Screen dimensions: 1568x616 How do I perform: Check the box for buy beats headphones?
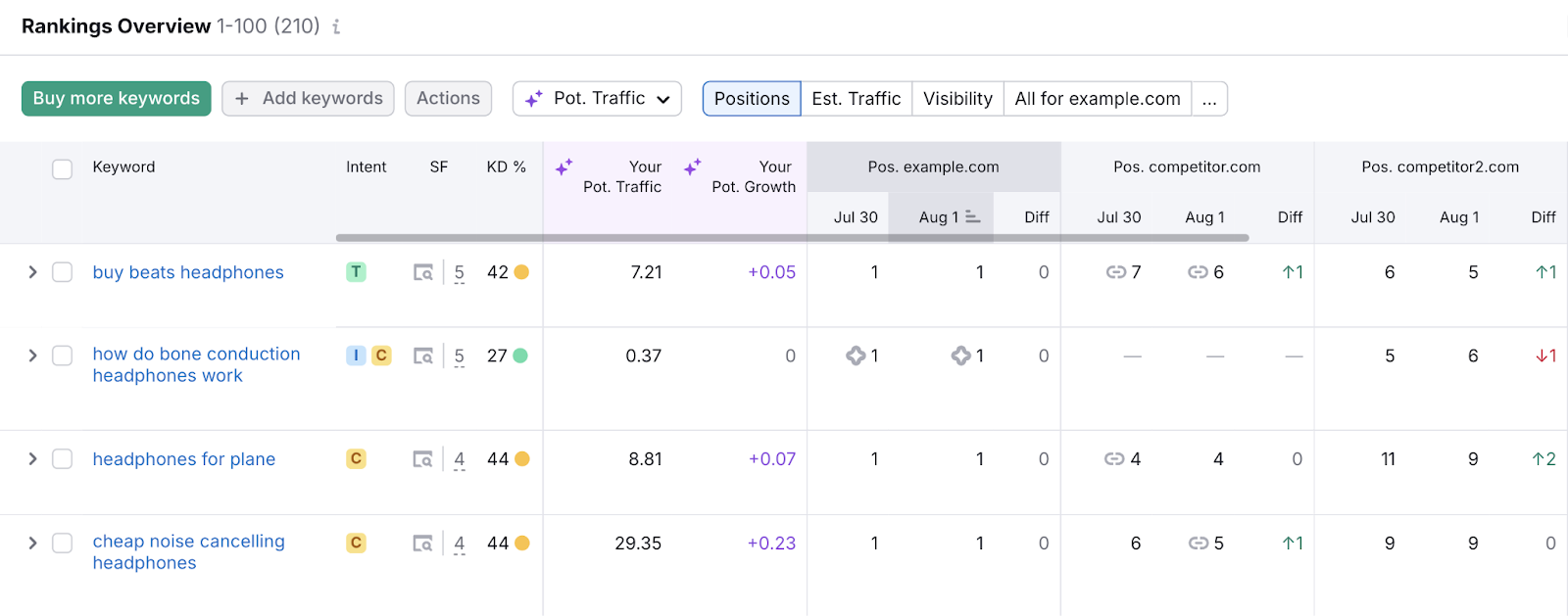(63, 272)
